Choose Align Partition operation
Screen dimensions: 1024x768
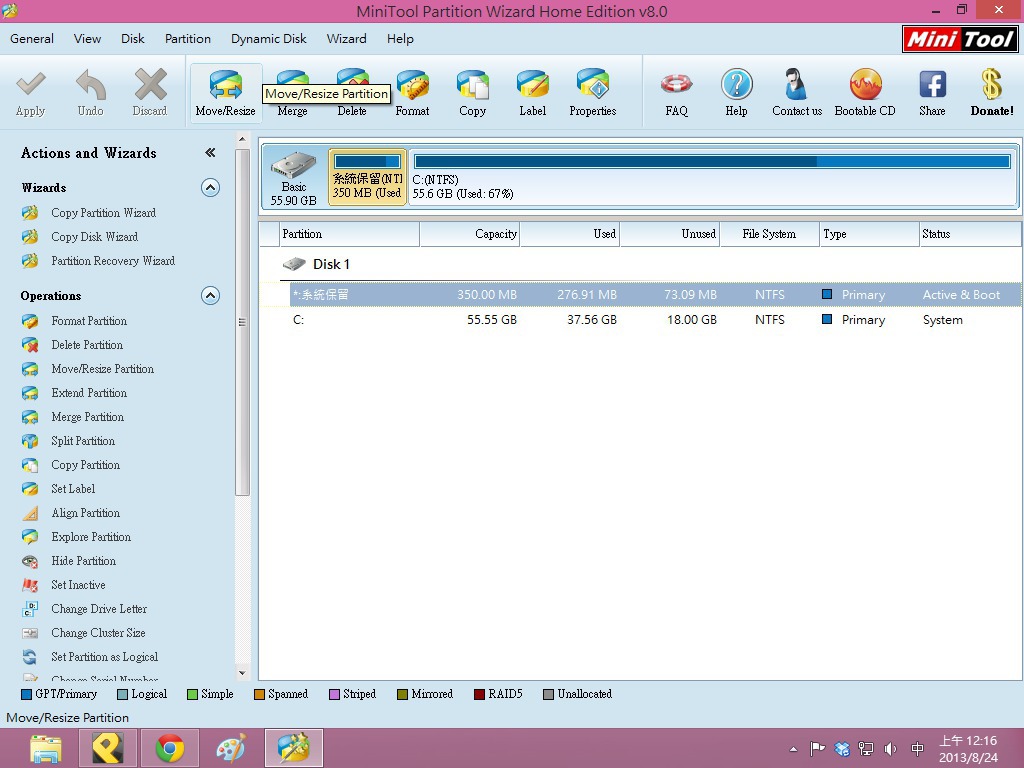pos(86,513)
